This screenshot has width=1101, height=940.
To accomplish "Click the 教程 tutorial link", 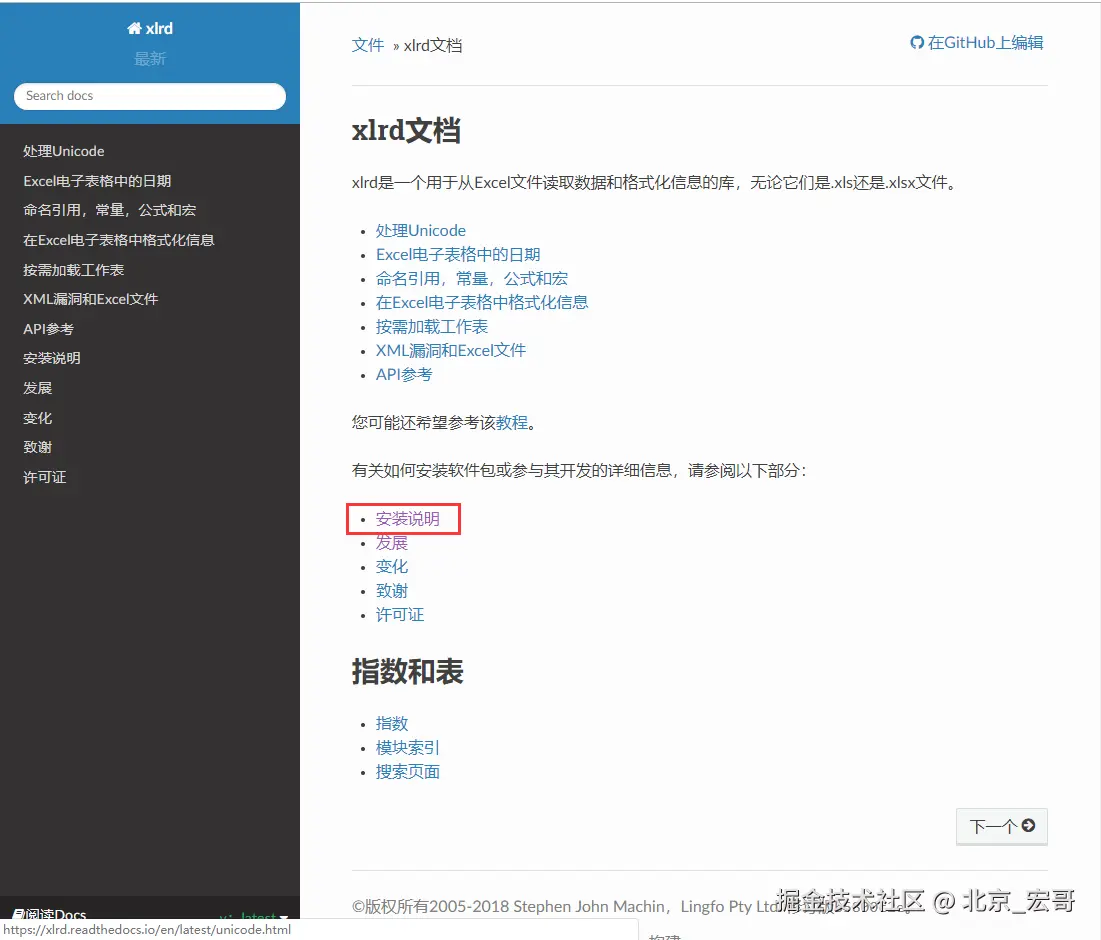I will tap(512, 423).
